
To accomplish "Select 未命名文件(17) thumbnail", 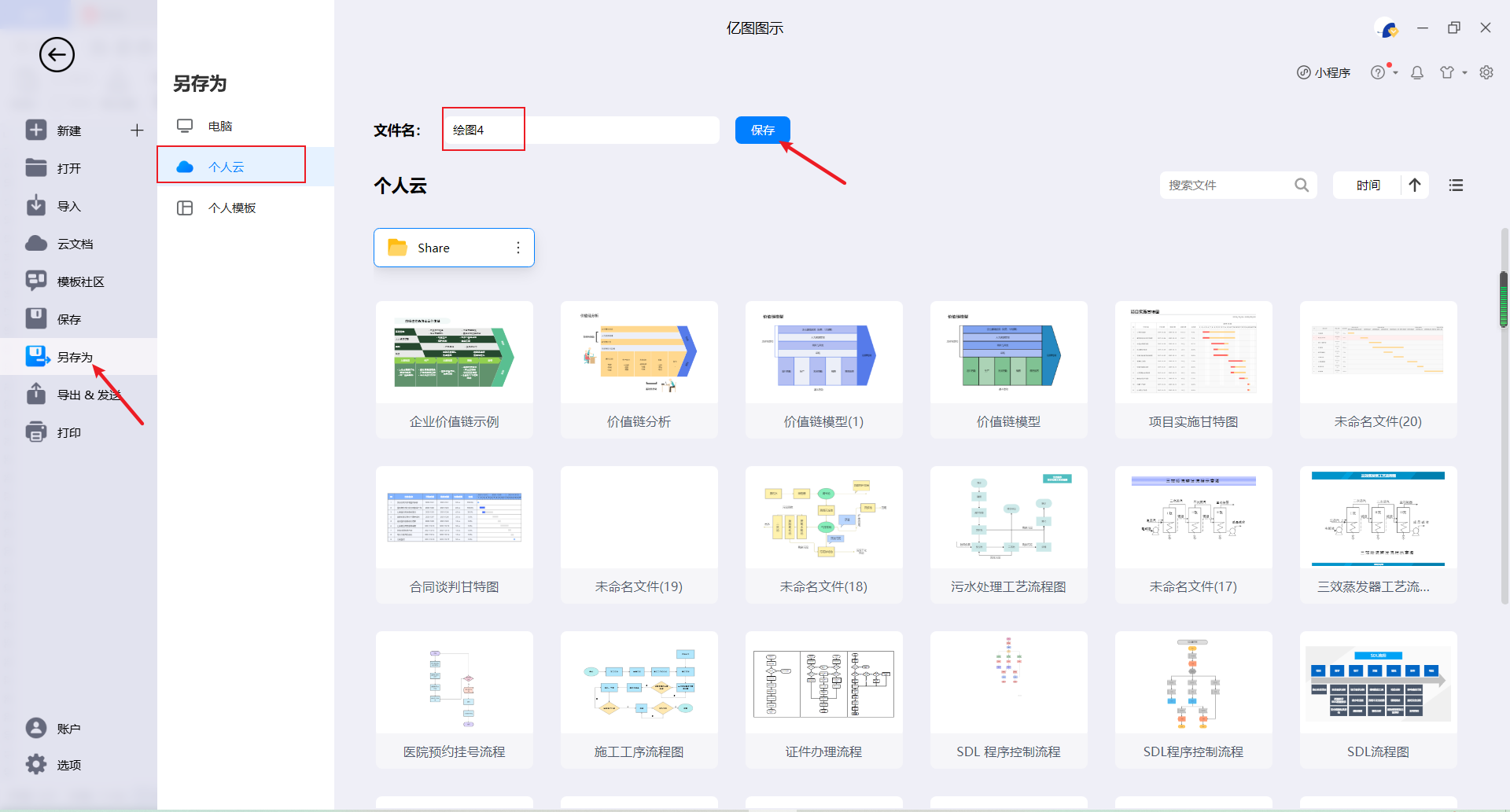I will [x=1194, y=535].
